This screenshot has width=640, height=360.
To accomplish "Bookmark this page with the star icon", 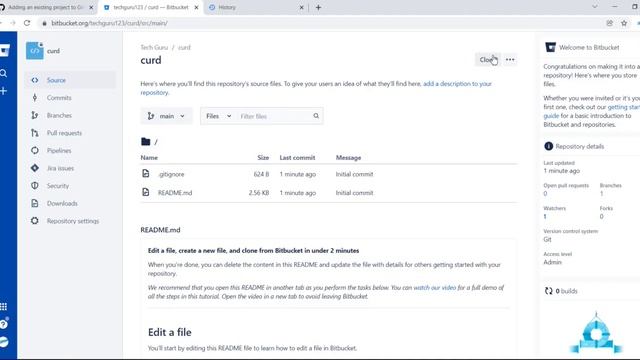I will click(624, 23).
